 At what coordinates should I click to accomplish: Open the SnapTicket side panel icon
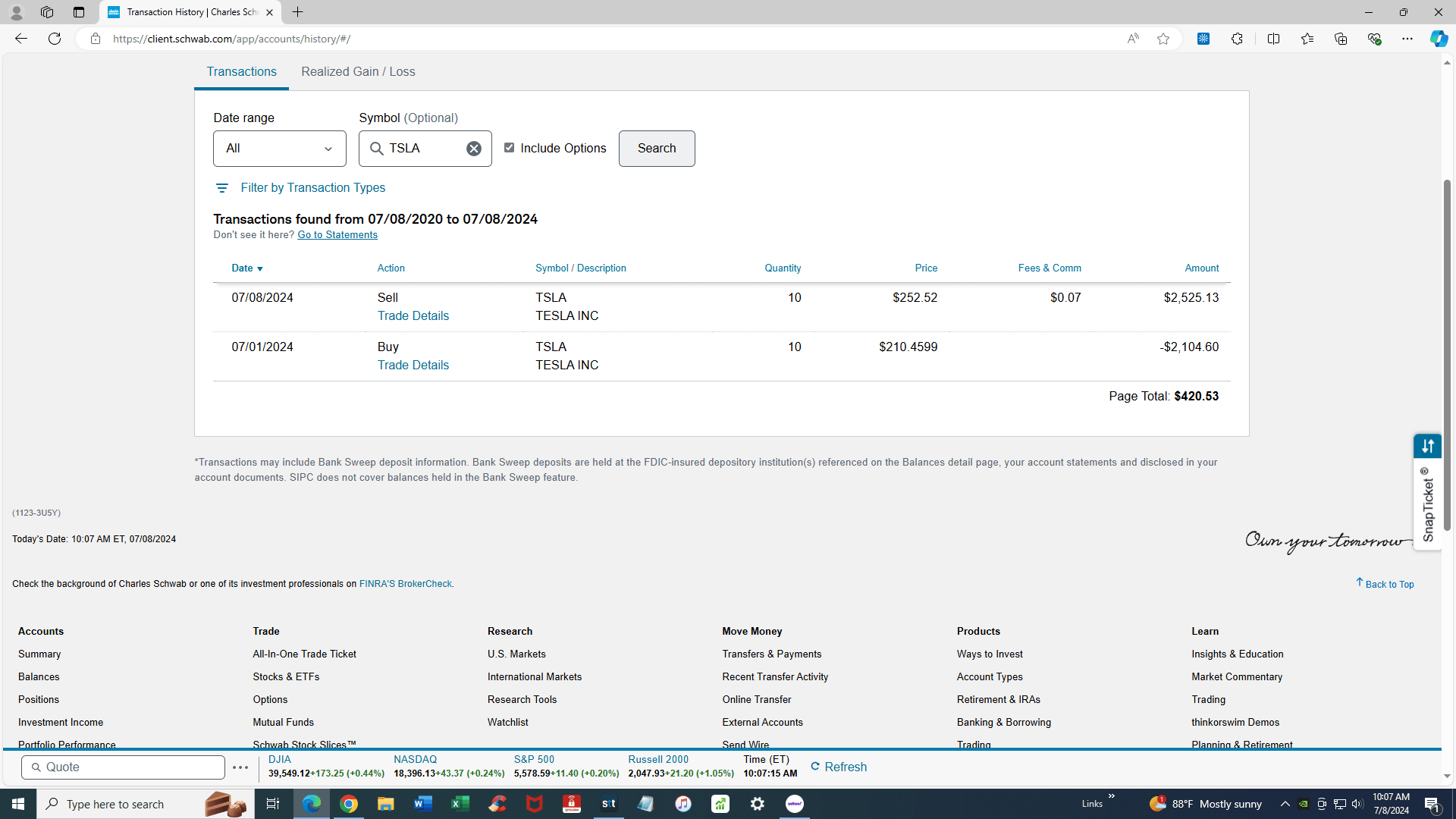pyautogui.click(x=1427, y=446)
